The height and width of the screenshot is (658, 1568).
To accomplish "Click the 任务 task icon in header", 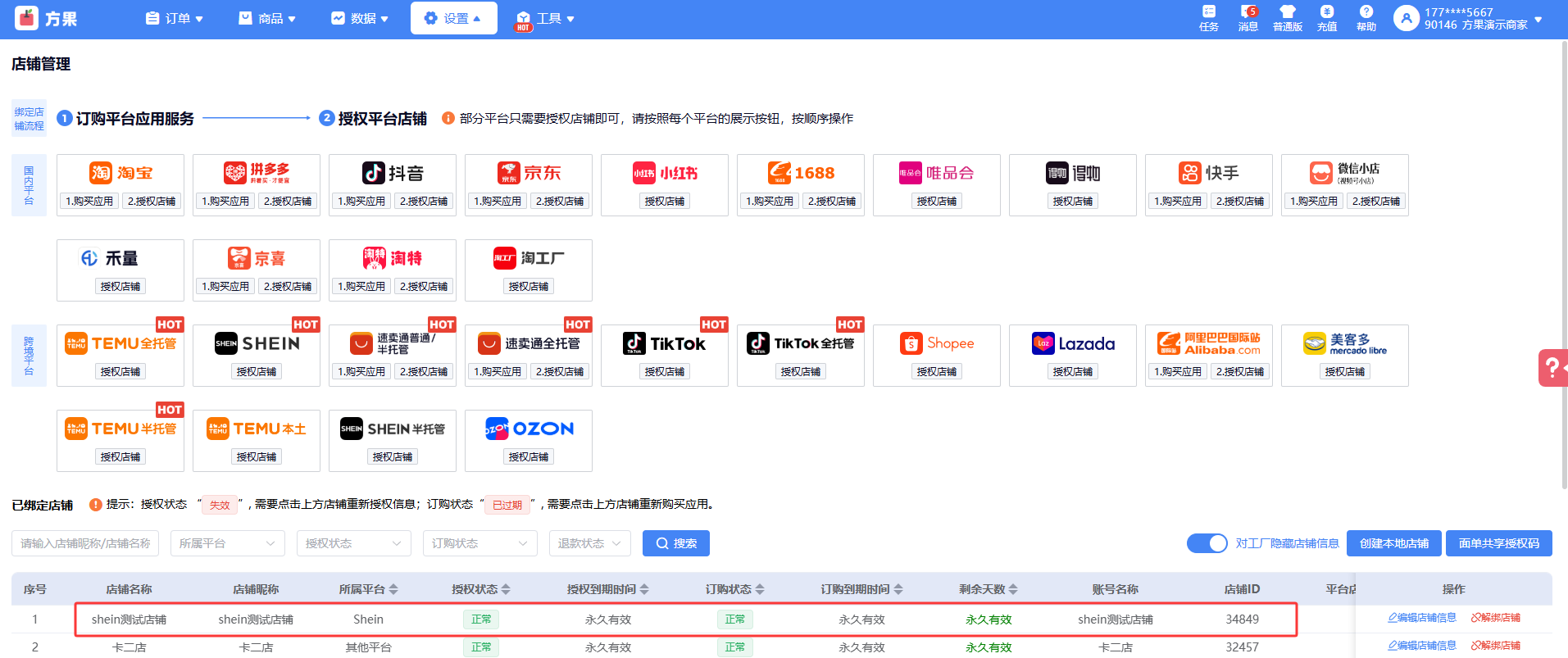I will pyautogui.click(x=1208, y=17).
